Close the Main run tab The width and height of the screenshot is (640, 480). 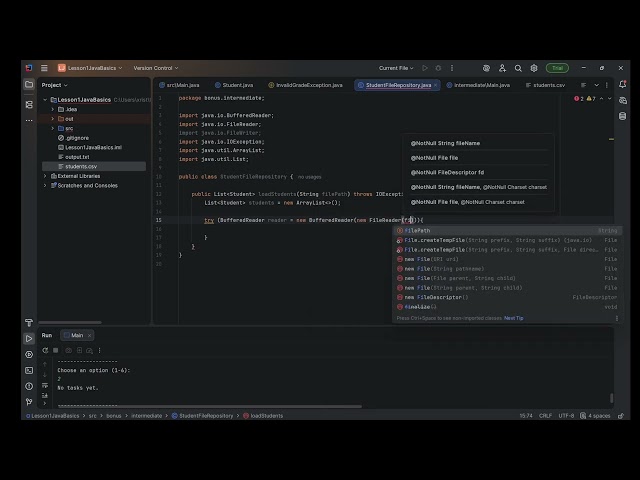click(89, 336)
